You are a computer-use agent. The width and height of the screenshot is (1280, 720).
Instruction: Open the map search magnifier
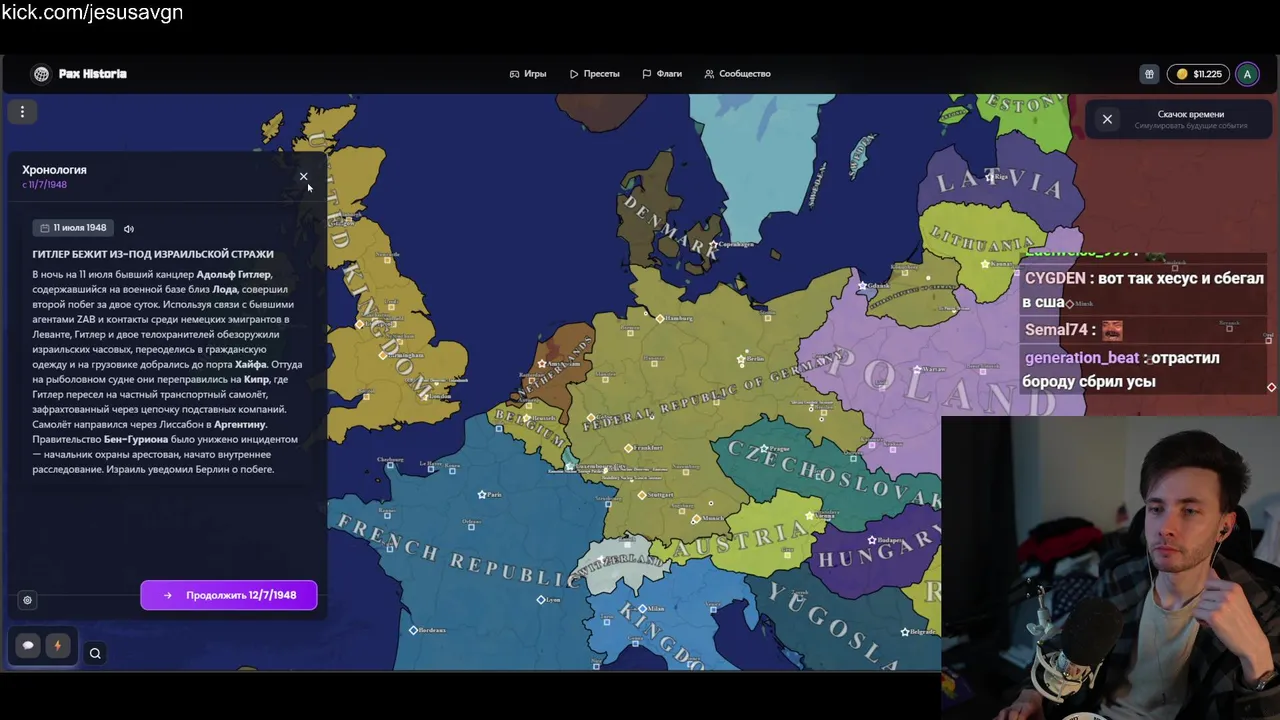pyautogui.click(x=95, y=653)
